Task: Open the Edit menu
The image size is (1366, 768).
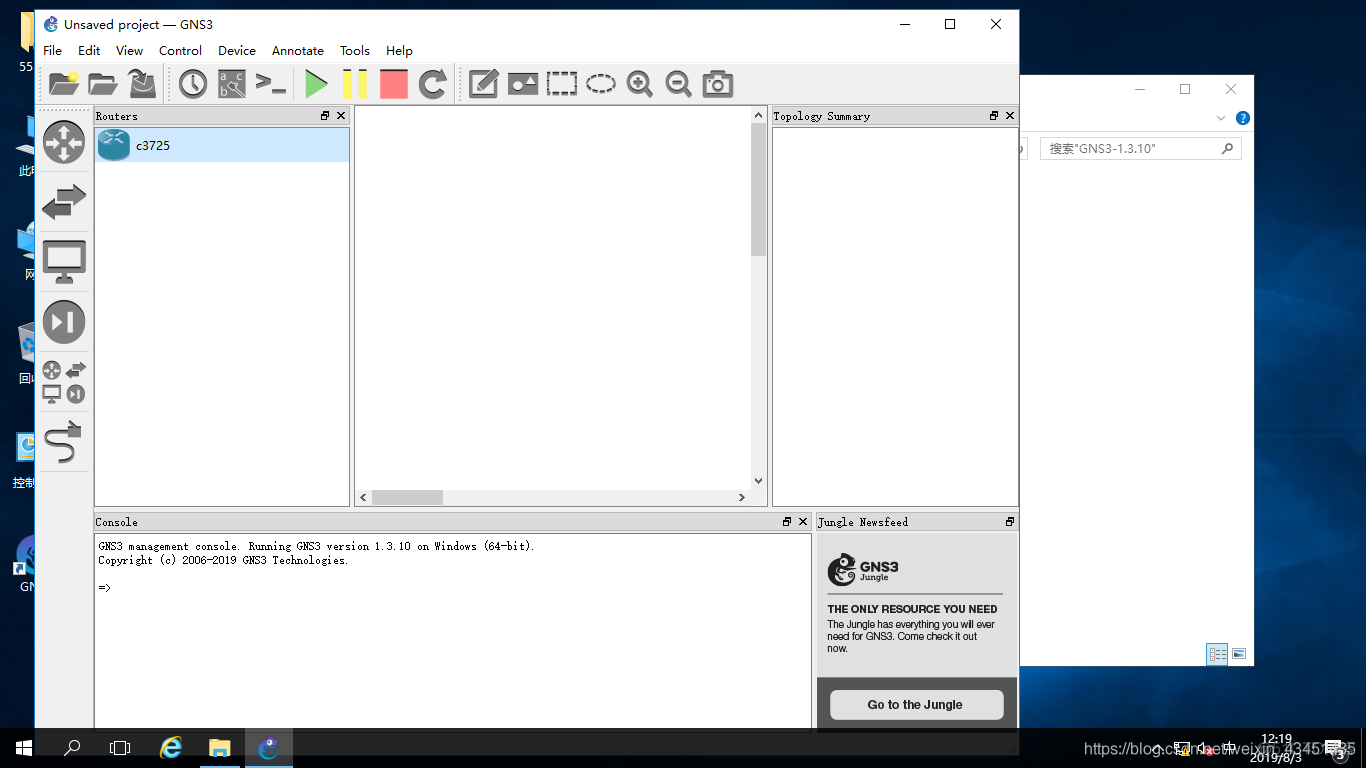Action: pos(89,50)
